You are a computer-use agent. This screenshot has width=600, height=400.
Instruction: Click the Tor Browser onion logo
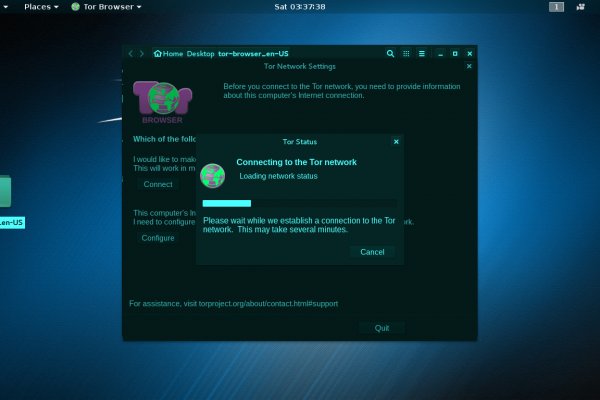click(x=161, y=101)
